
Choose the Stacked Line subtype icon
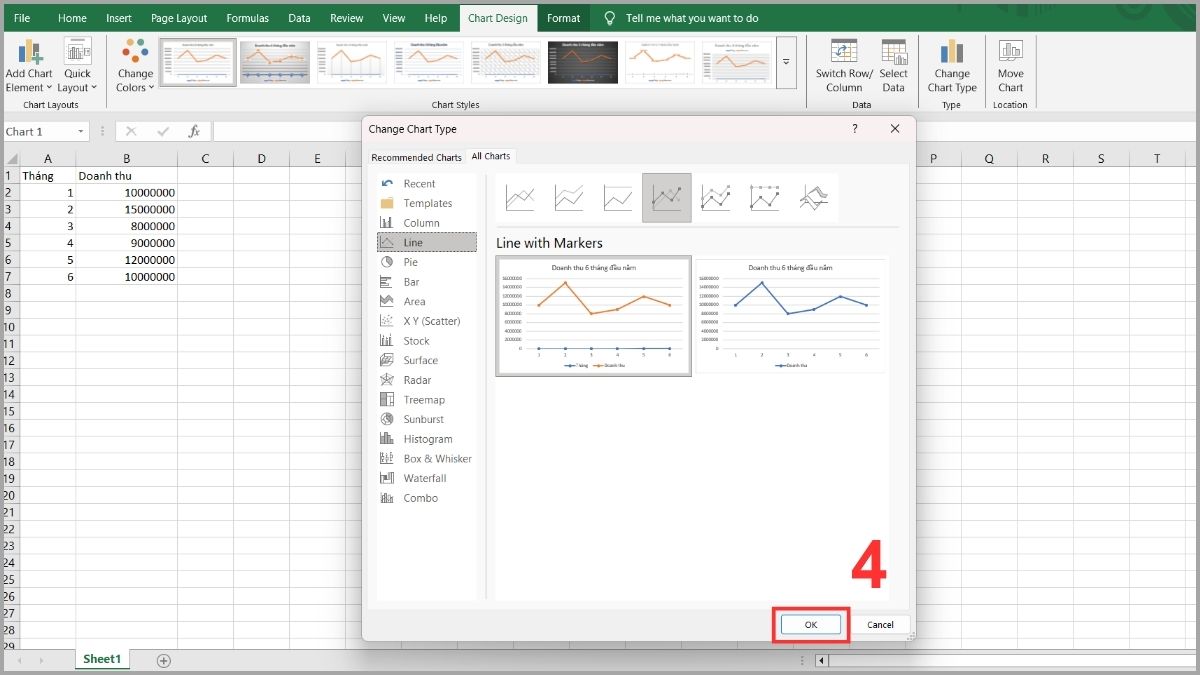569,197
